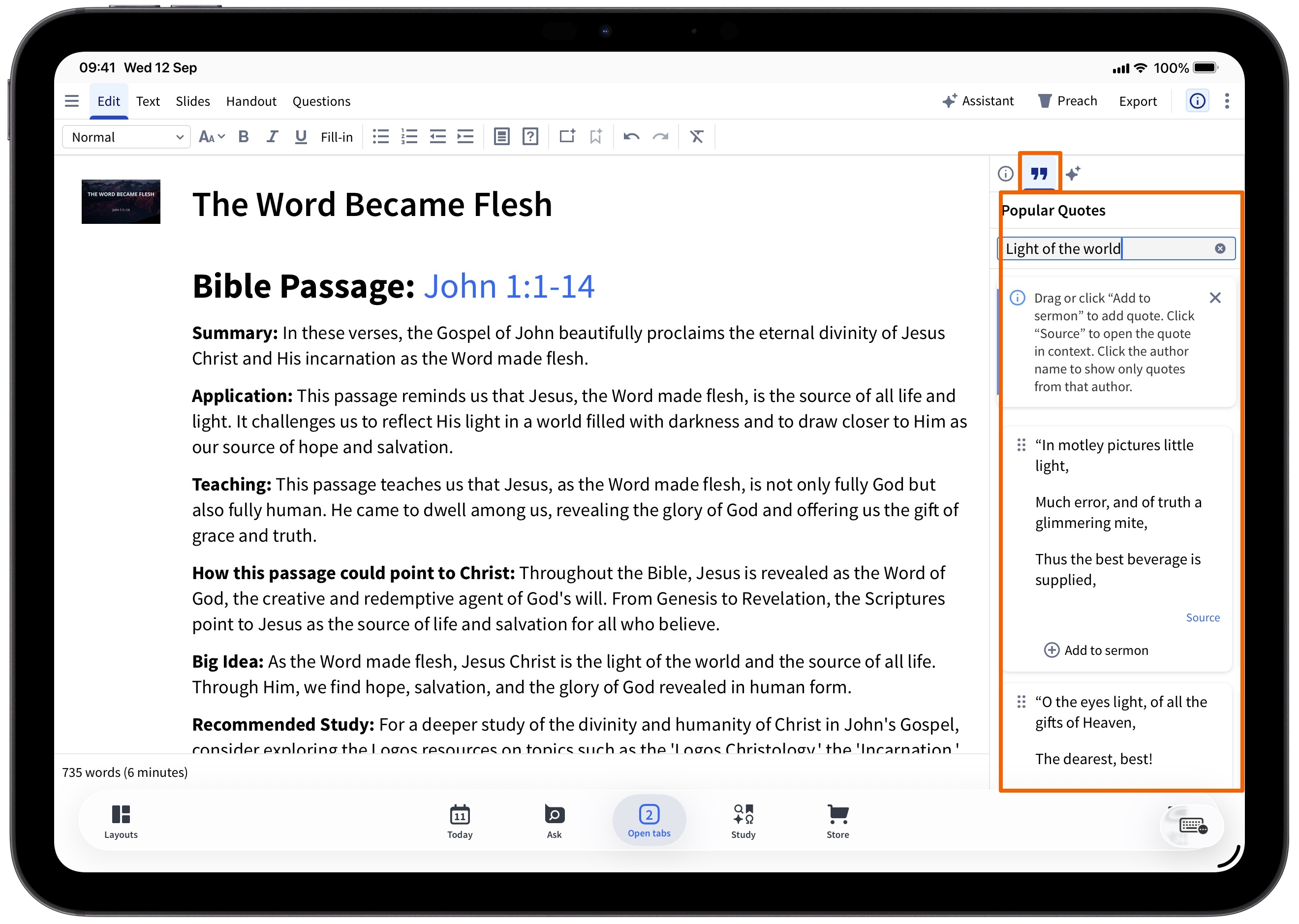The image size is (1299, 924).
Task: Click the Popular Quotes heading
Action: [x=1053, y=211]
